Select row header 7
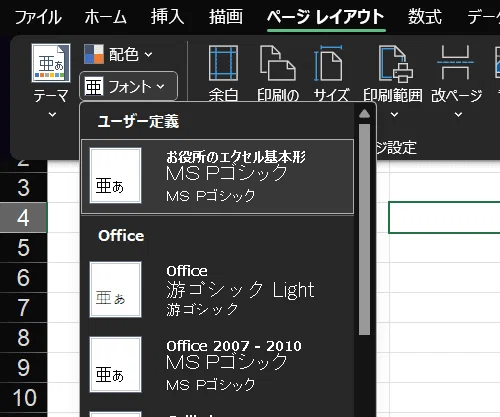 tap(23, 307)
